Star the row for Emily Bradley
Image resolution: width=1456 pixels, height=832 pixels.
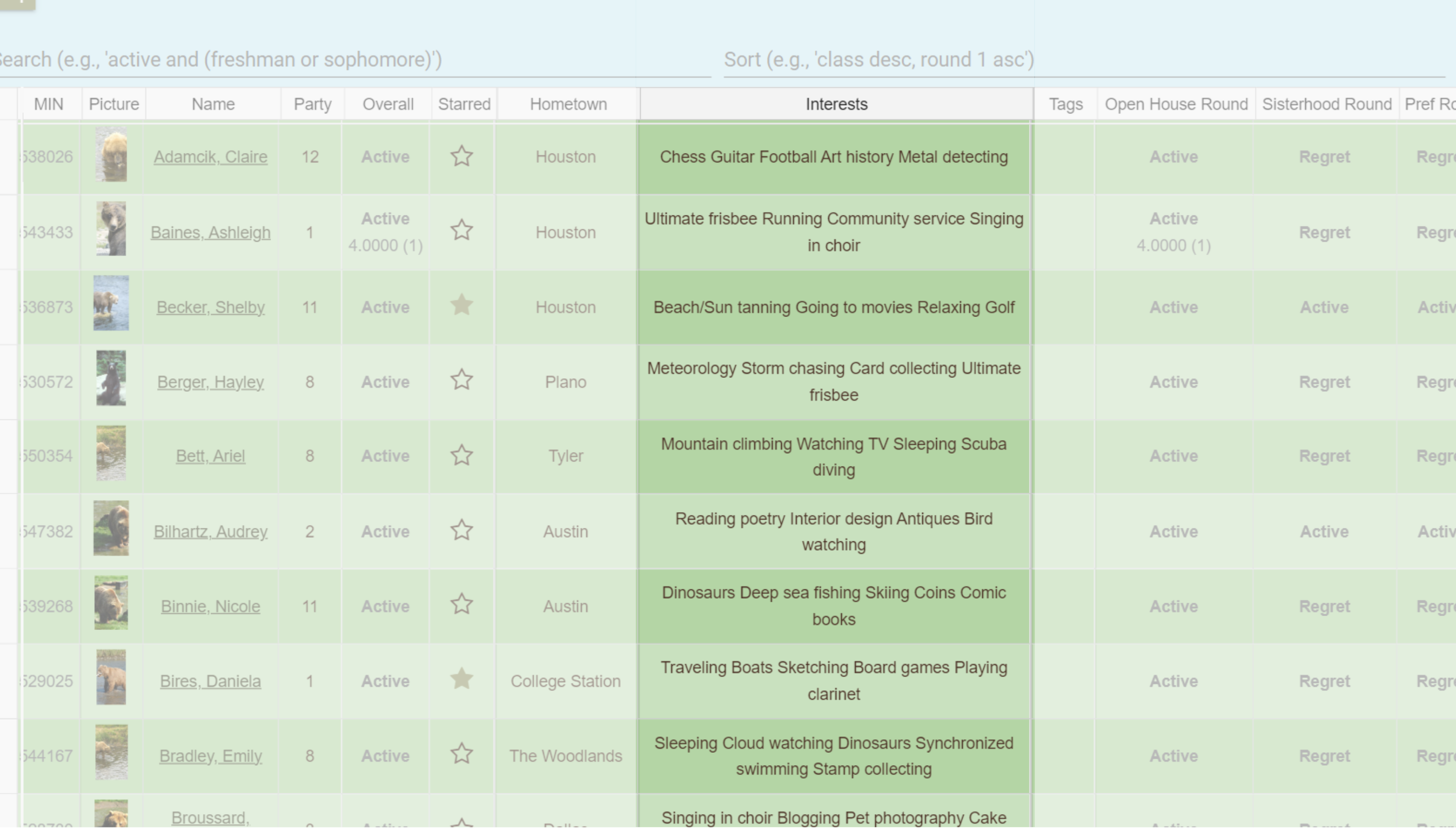click(461, 755)
